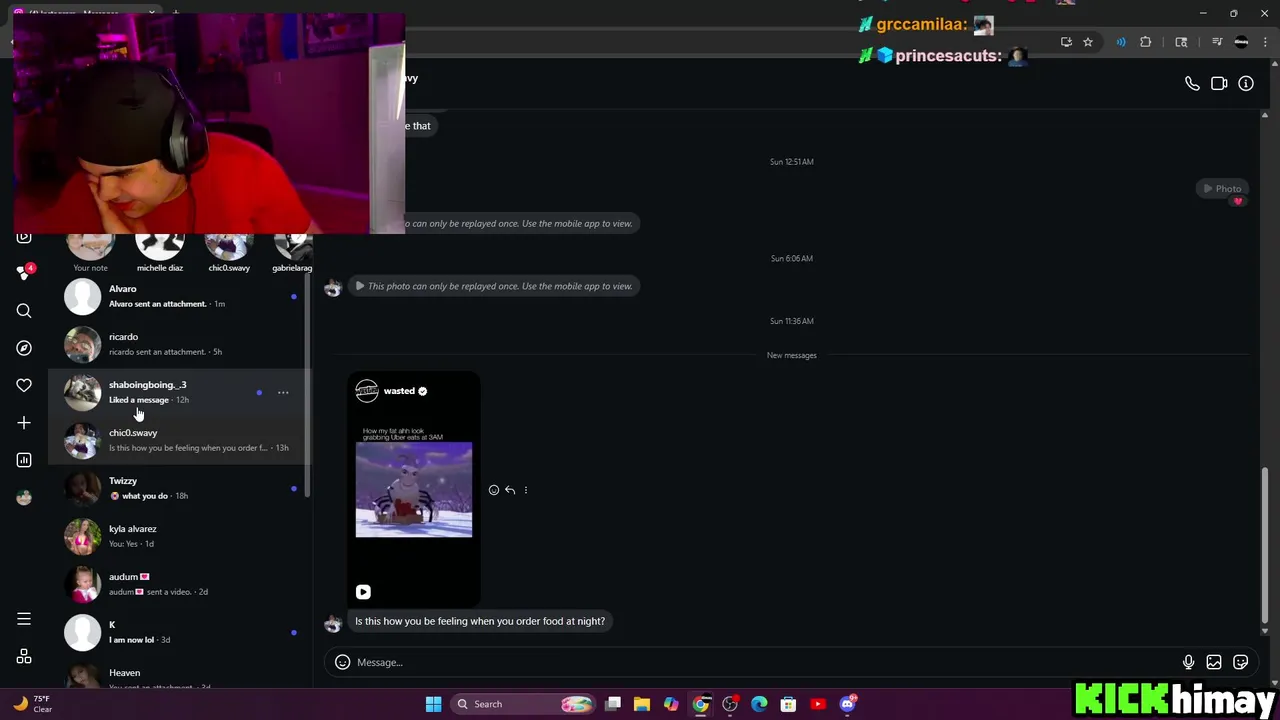This screenshot has width=1280, height=720.
Task: React to the wasted reel with the emoji icon
Action: point(493,490)
